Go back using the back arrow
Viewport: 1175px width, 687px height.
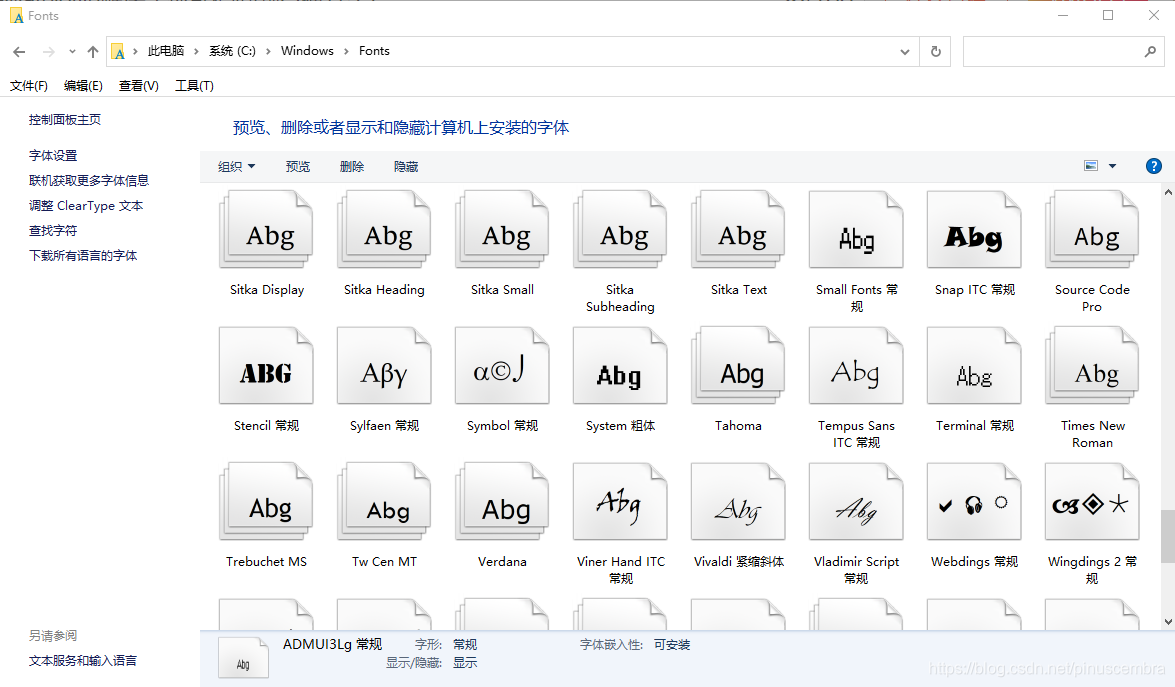[x=19, y=52]
